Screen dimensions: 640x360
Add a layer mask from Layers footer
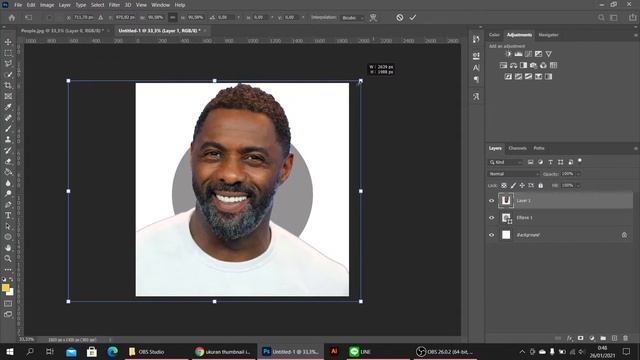tap(580, 338)
